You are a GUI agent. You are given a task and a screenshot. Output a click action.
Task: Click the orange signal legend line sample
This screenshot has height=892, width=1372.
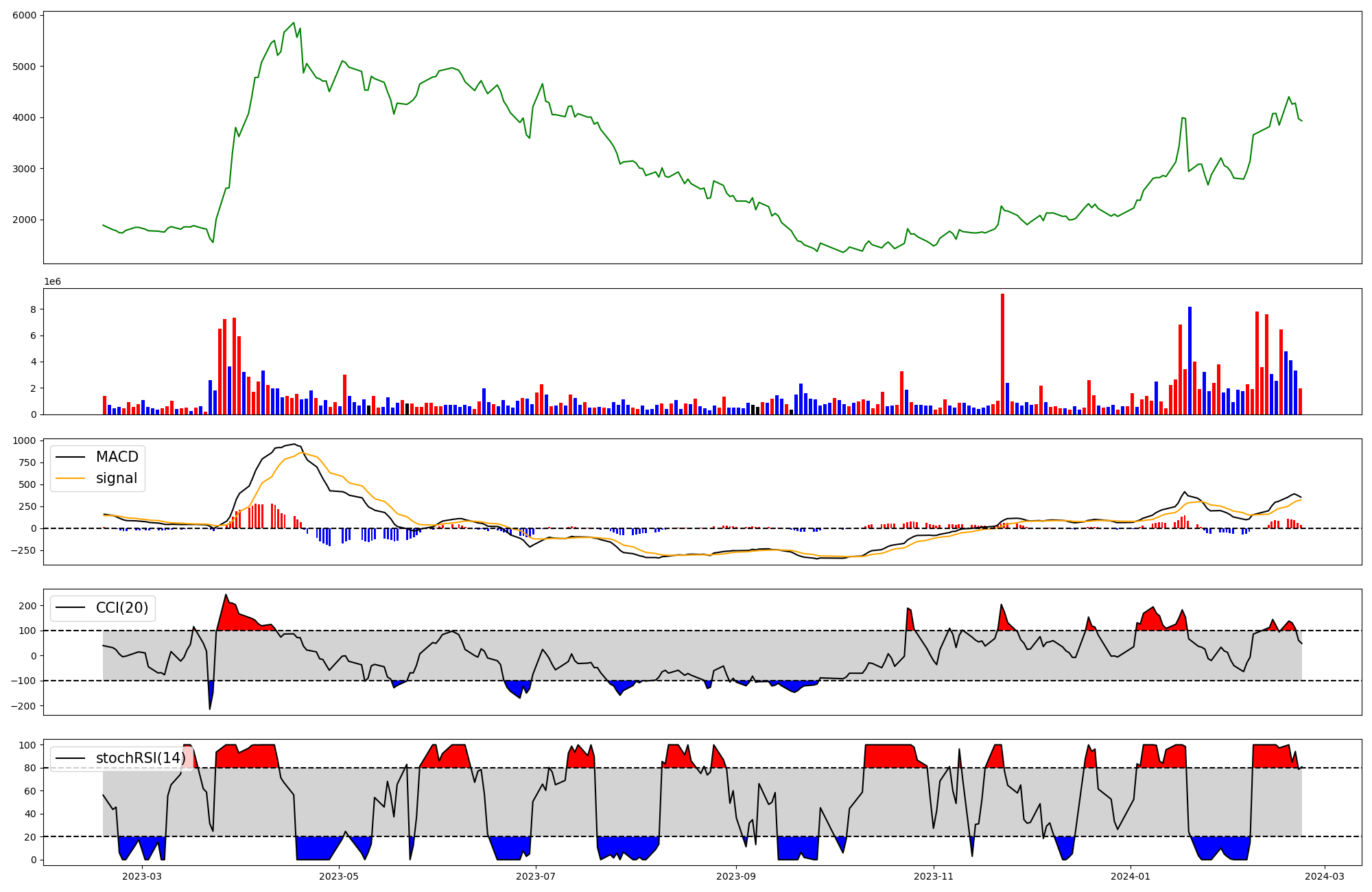(70, 478)
